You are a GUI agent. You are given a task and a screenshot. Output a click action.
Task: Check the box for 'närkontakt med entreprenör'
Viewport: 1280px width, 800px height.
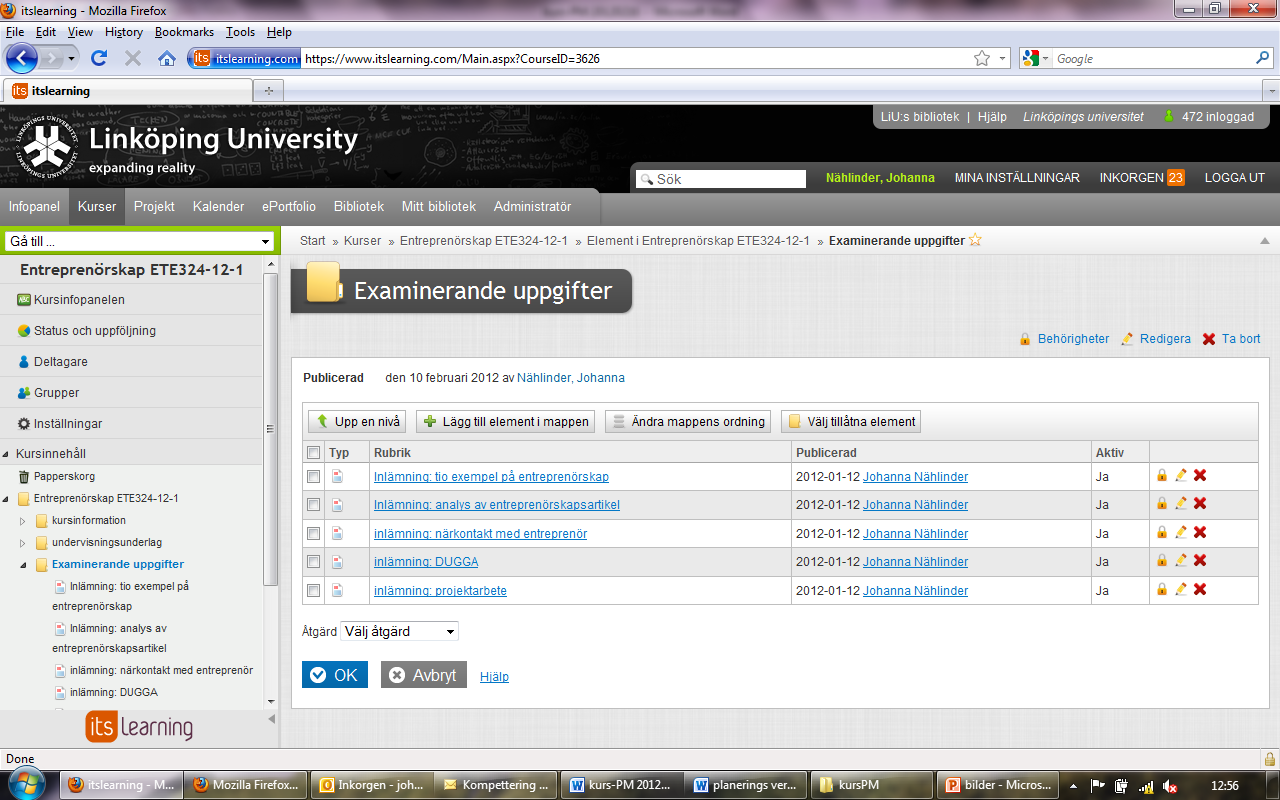tap(314, 533)
